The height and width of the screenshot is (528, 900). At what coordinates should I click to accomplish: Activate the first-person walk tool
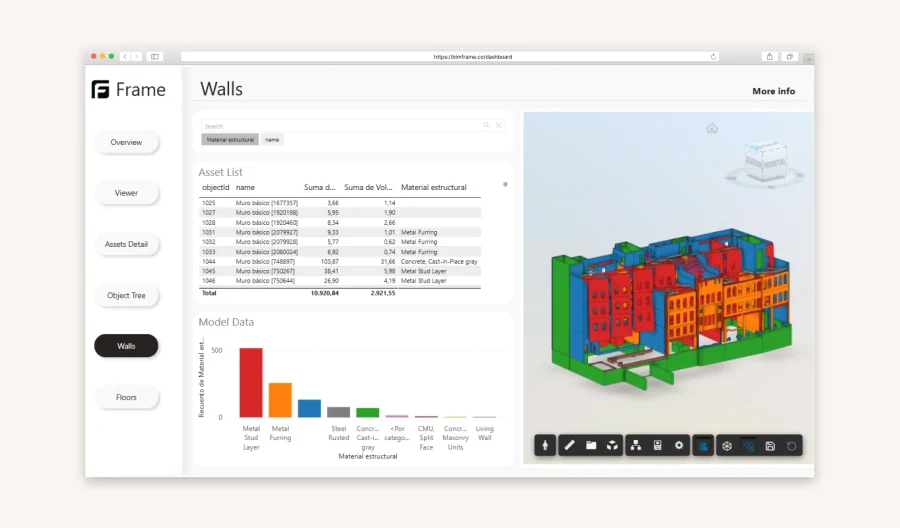[545, 445]
